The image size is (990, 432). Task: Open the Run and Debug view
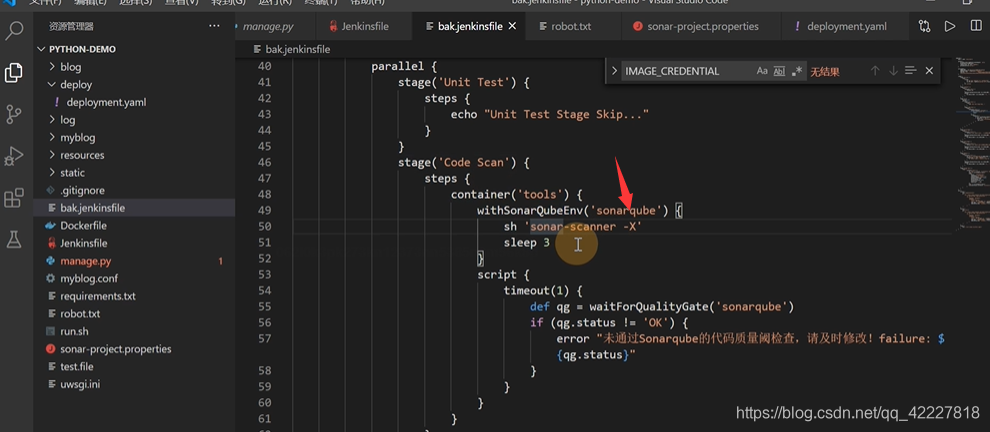click(x=14, y=156)
